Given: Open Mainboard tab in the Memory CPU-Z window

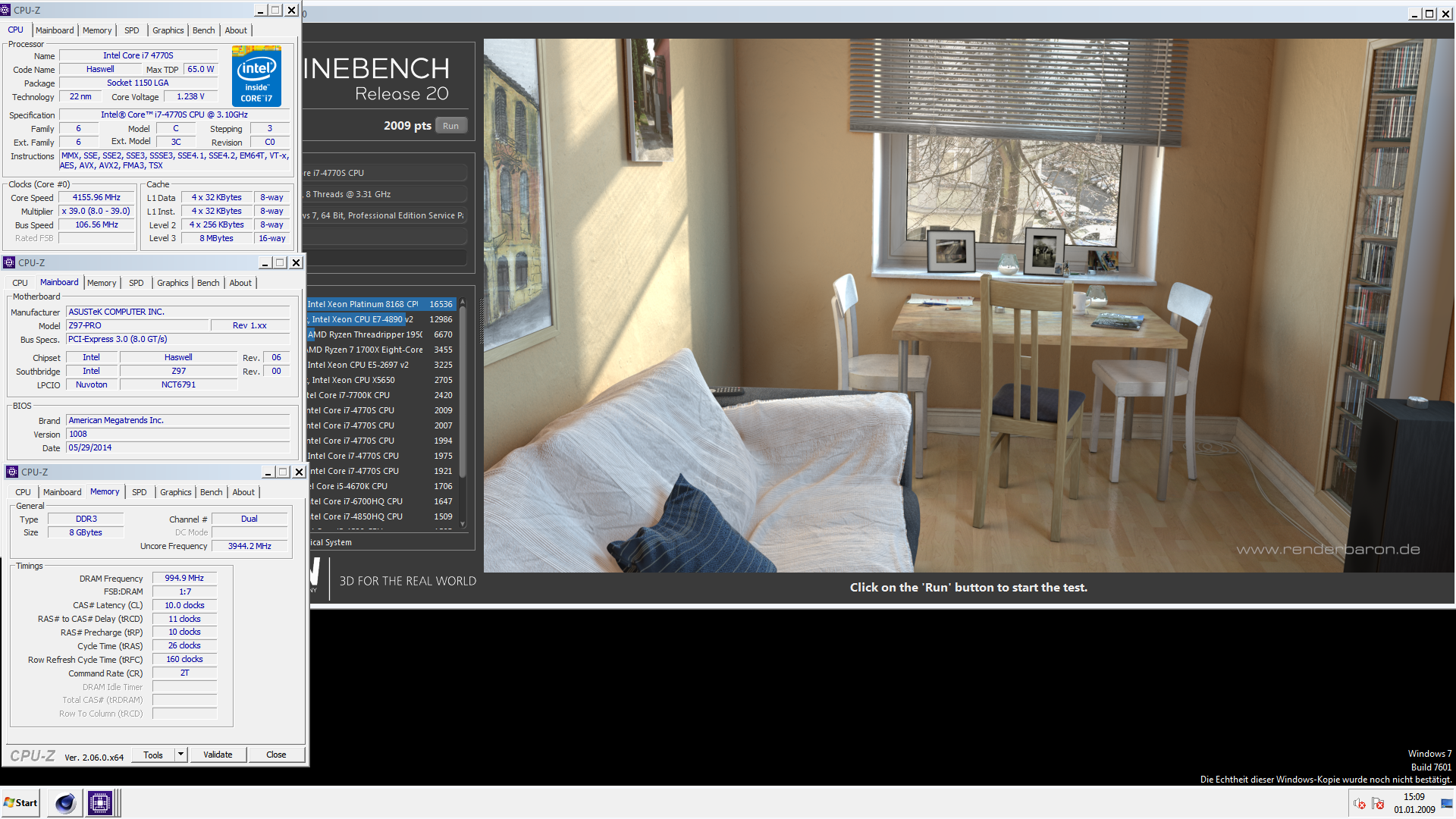Looking at the screenshot, I should tap(62, 492).
